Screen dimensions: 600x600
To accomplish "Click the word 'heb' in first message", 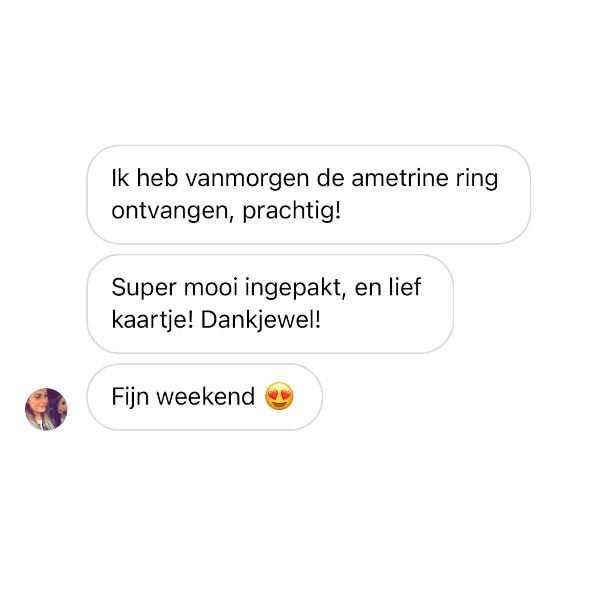I will [x=157, y=178].
